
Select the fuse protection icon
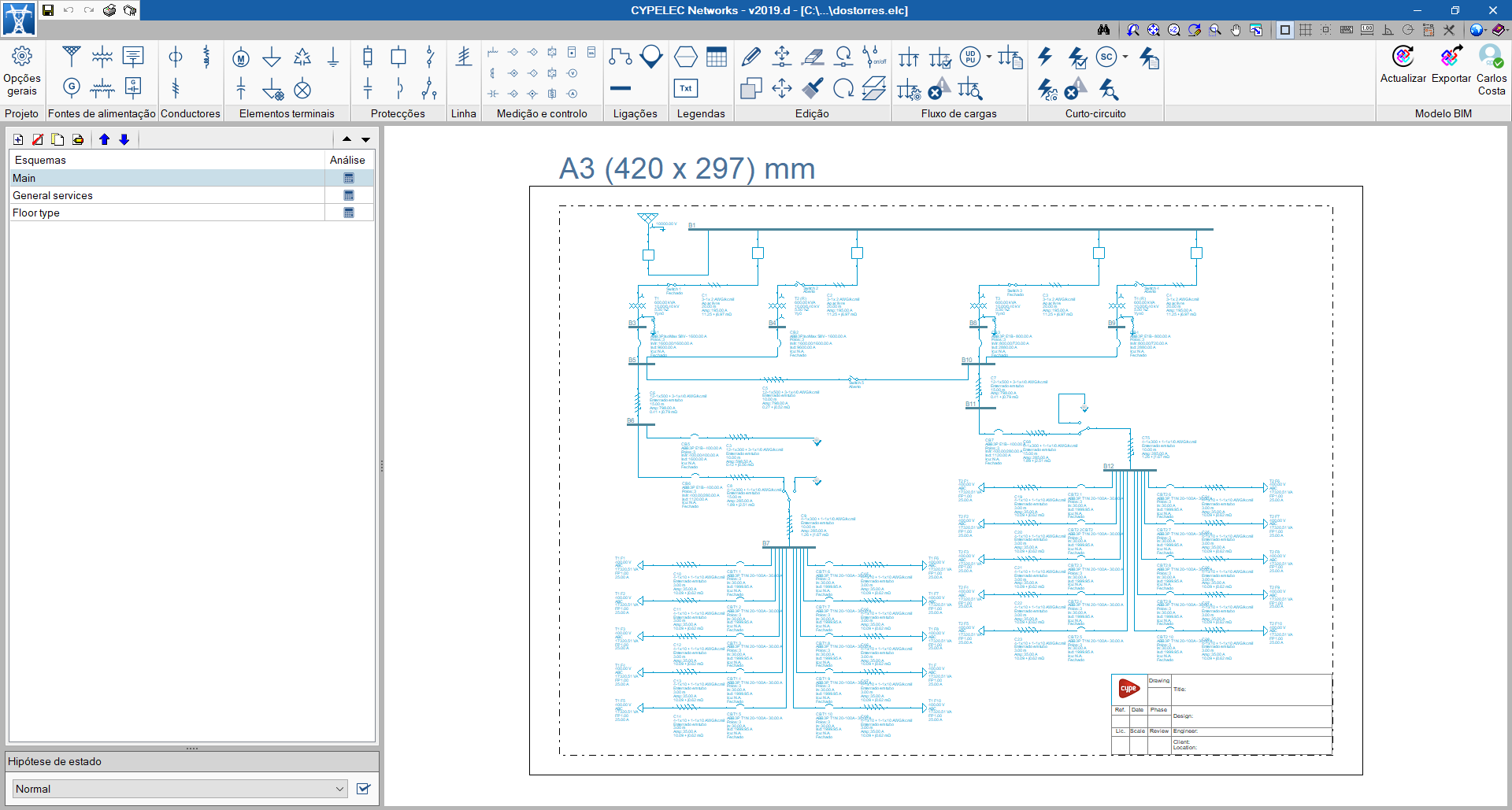point(368,57)
